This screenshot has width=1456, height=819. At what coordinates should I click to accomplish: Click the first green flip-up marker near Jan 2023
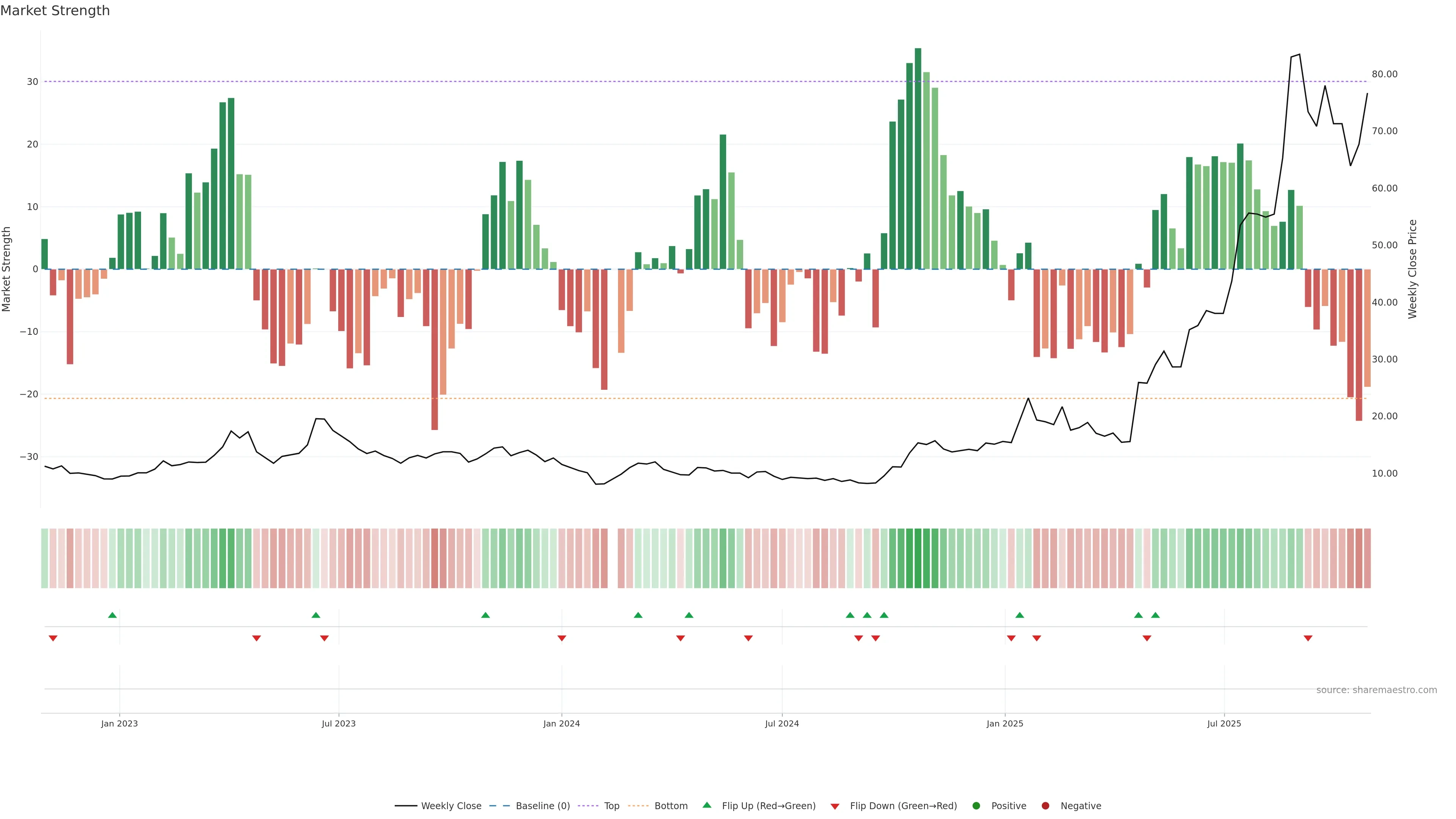tap(113, 615)
